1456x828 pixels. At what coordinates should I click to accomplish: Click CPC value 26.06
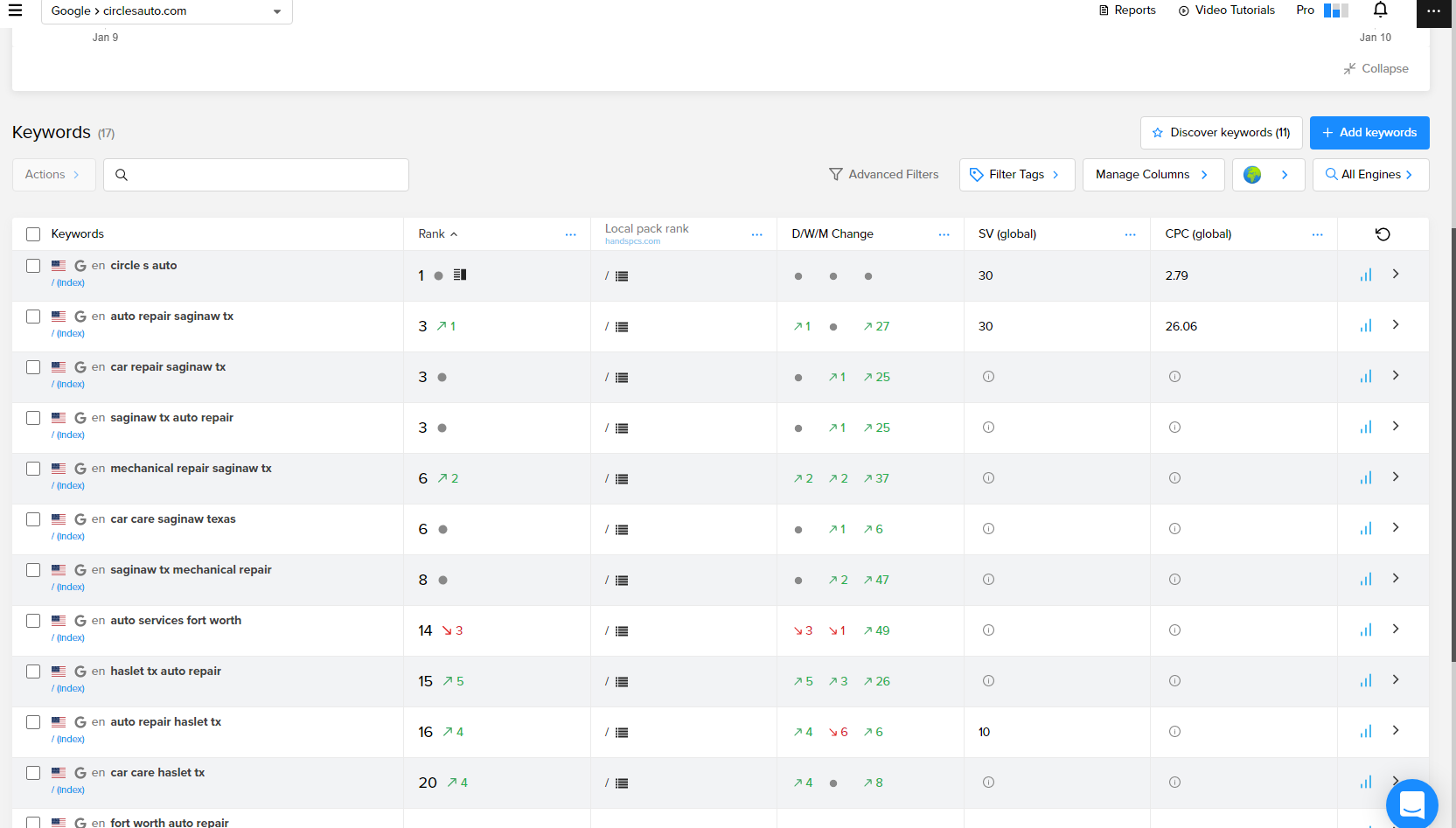coord(1181,326)
